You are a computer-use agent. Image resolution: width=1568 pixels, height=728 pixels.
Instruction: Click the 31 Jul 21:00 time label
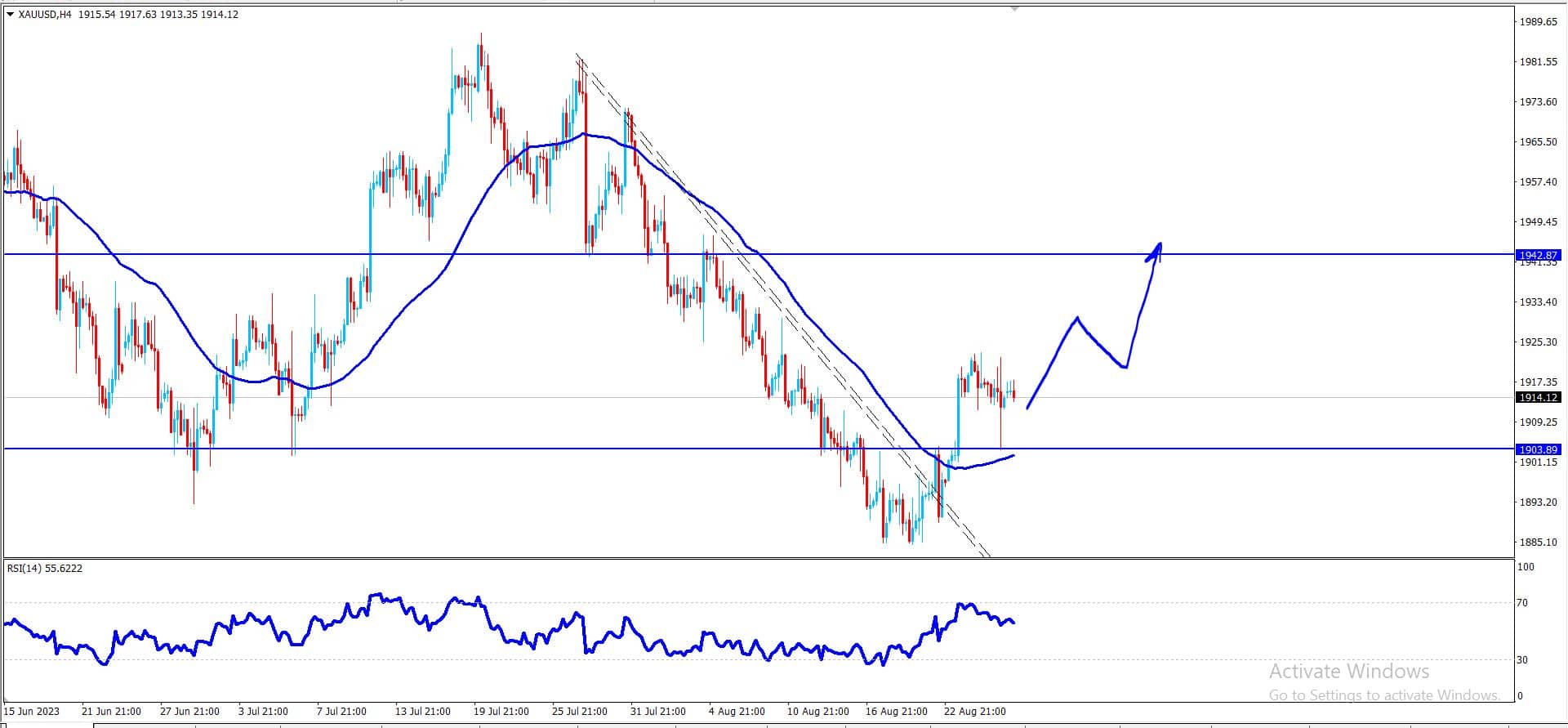pos(658,711)
